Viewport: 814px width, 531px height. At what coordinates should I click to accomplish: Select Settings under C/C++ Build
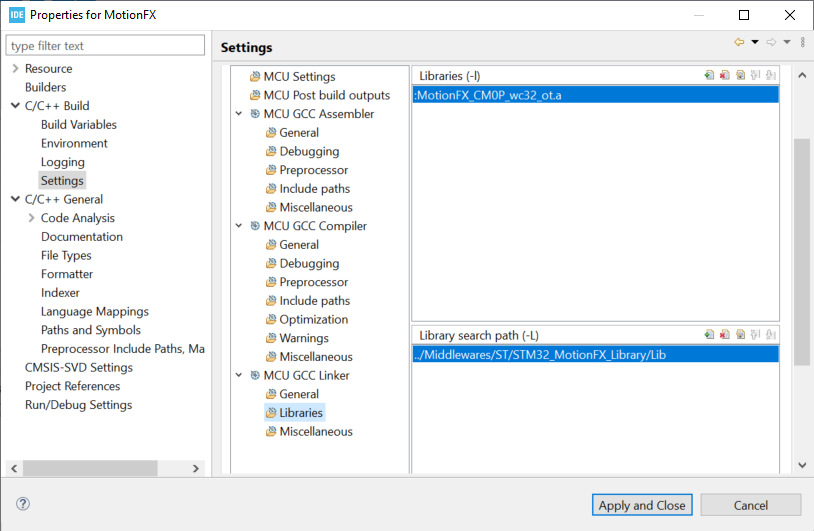(x=62, y=181)
